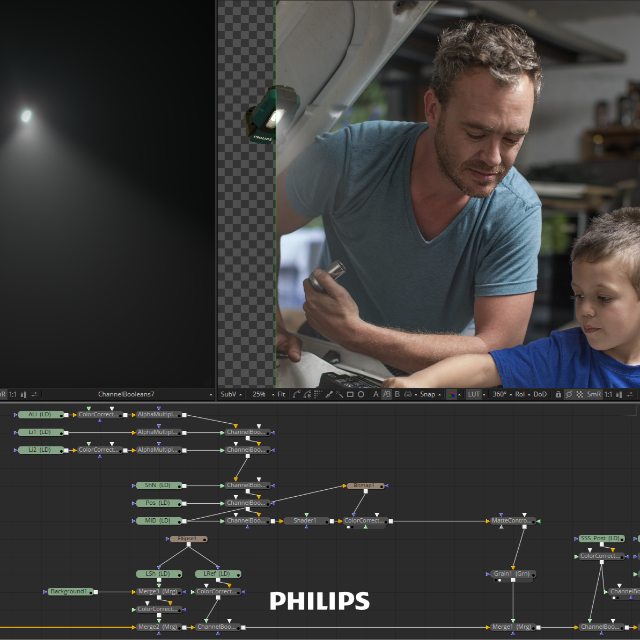
Task: Select the Grain1 (Grn) node
Action: tap(512, 574)
